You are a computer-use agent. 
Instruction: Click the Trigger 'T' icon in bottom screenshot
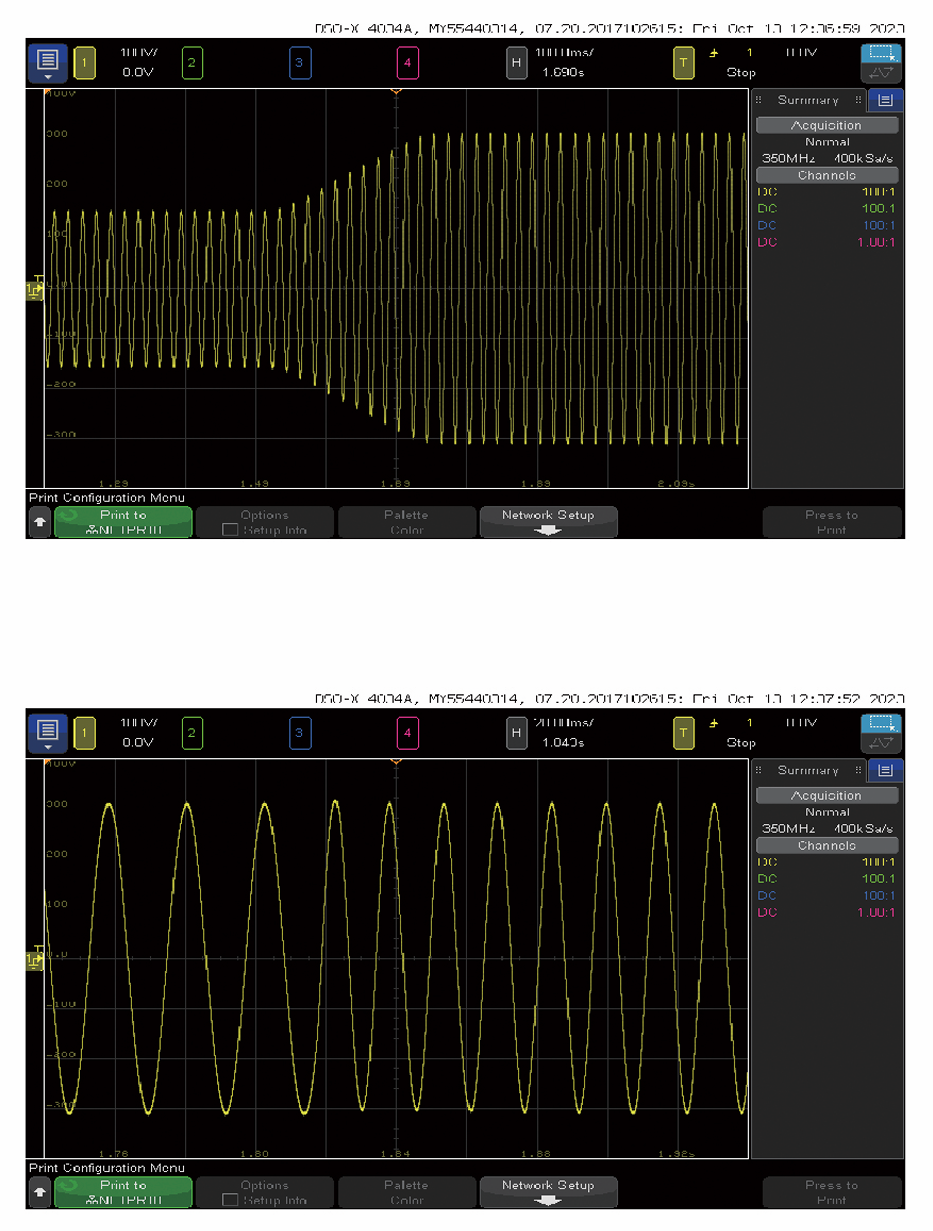click(x=683, y=734)
